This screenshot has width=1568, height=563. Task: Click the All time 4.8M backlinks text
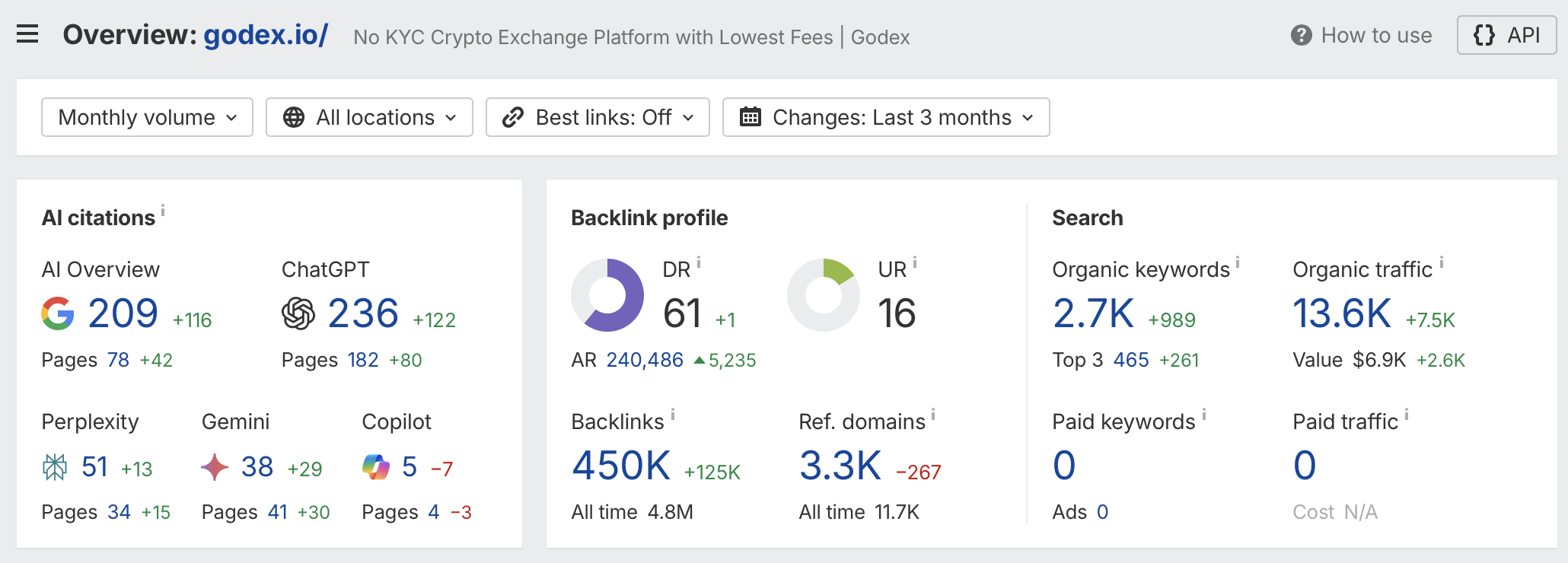[x=633, y=512]
